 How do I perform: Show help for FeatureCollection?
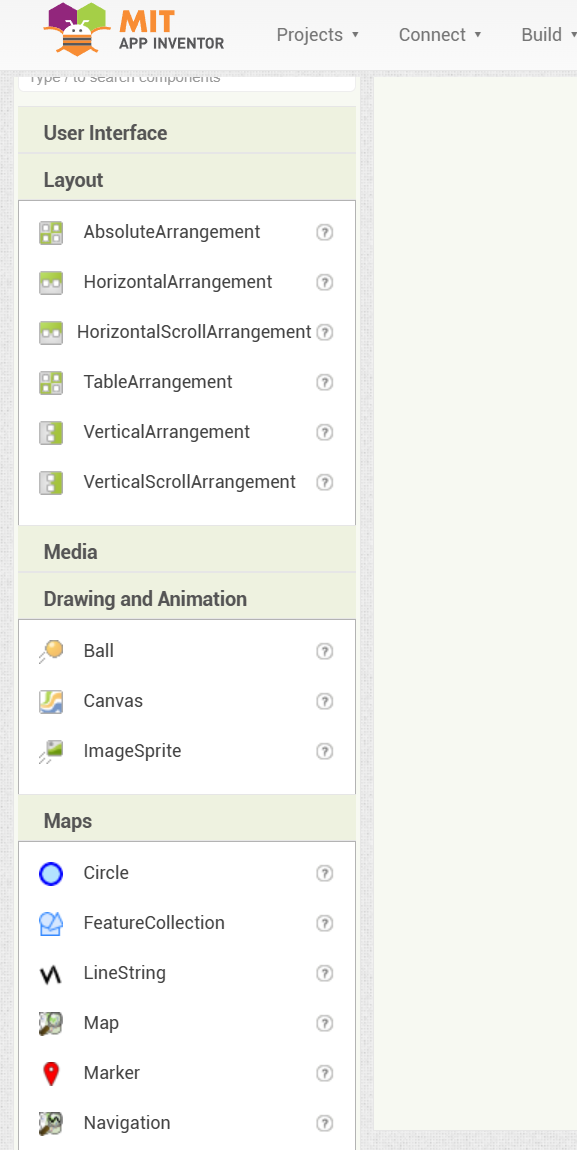(x=325, y=923)
